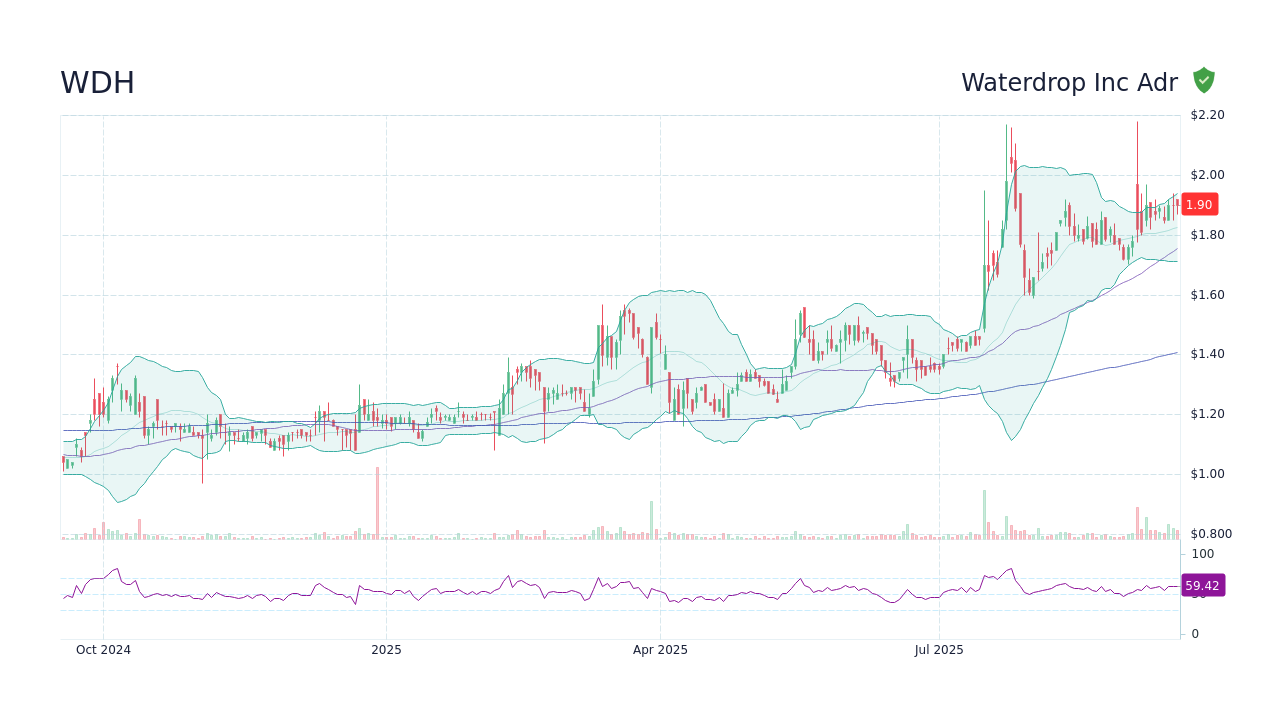The image size is (1280, 720).
Task: Expand the Oct 2024 date axis label
Action: coord(103,649)
